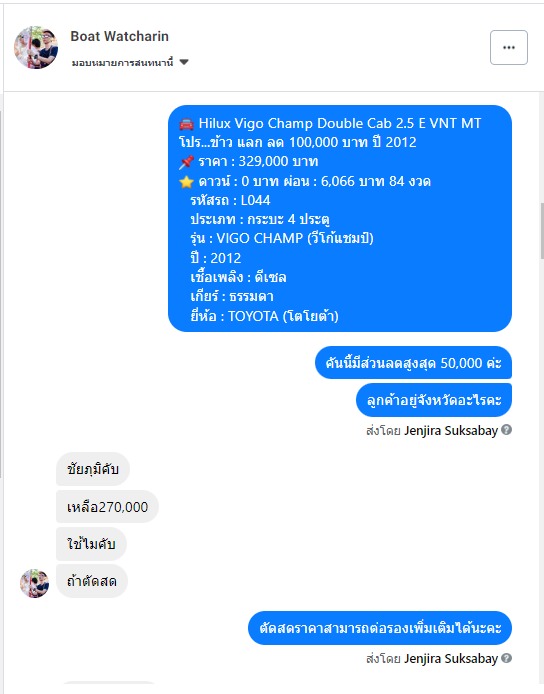Click Boat Watcharin's profile picture in the header
Screen dimensions: 544x694
(36, 47)
